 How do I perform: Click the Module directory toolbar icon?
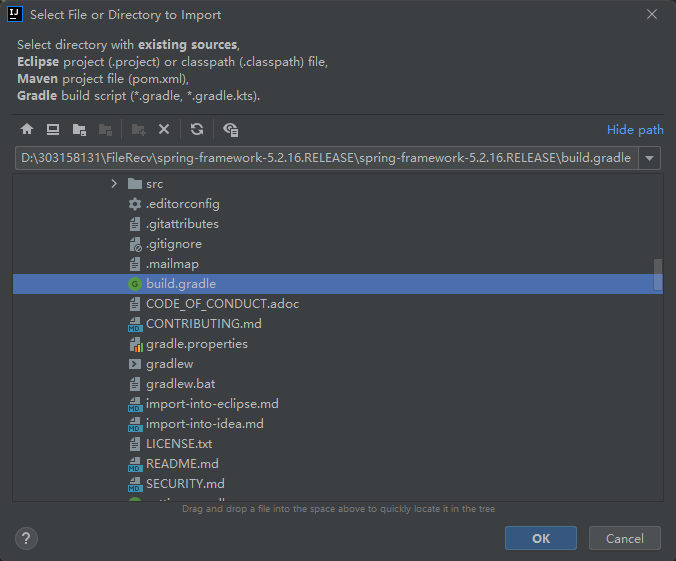(x=106, y=129)
